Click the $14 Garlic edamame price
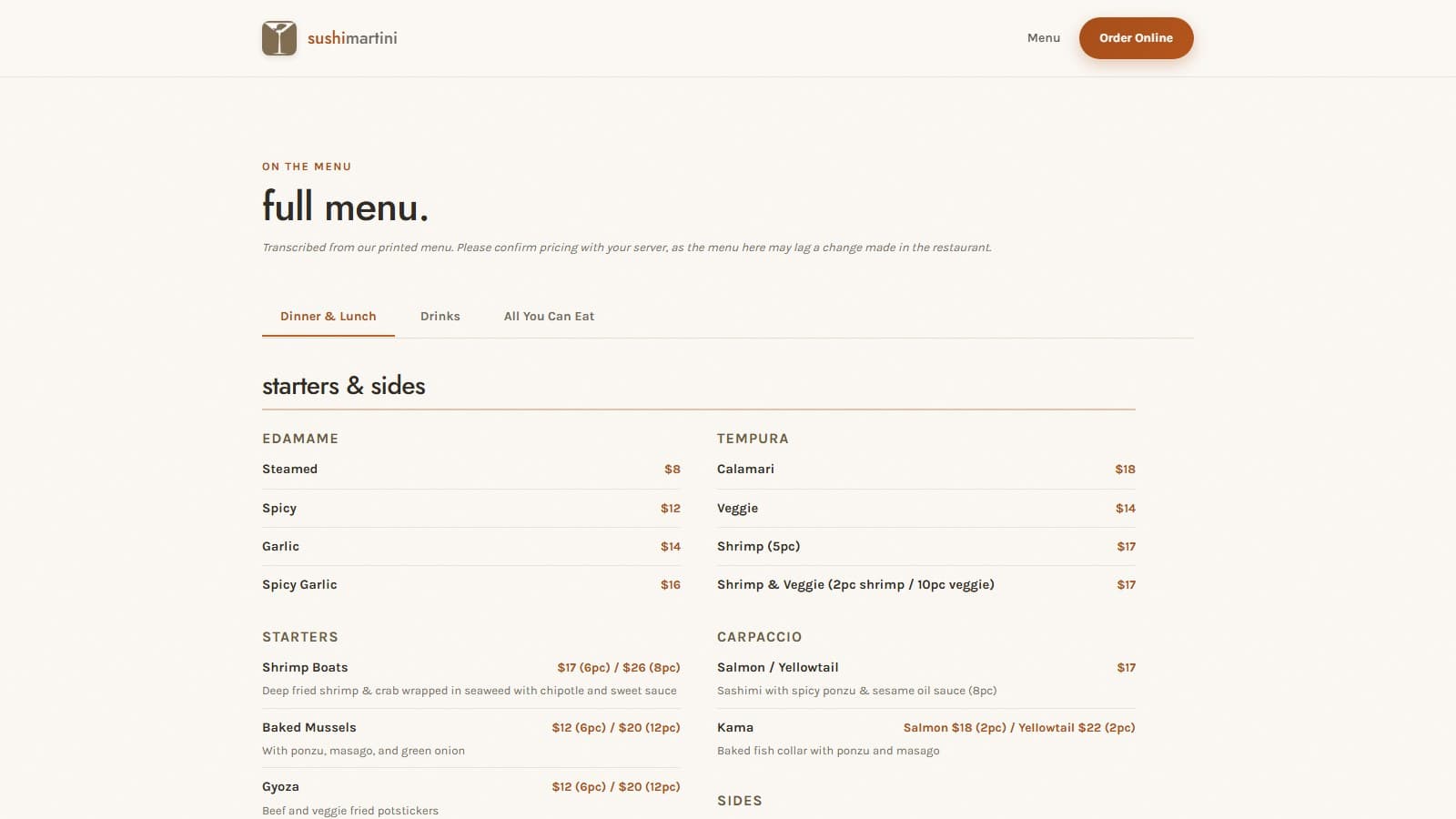1456x819 pixels. tap(671, 547)
